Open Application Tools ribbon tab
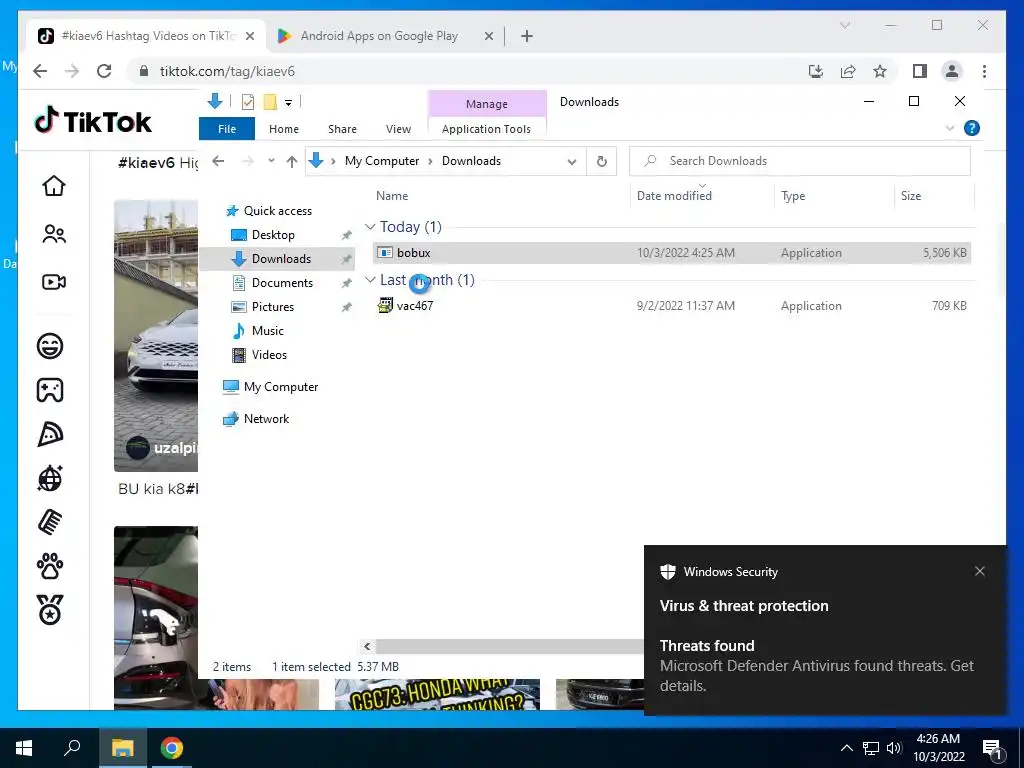 487,129
